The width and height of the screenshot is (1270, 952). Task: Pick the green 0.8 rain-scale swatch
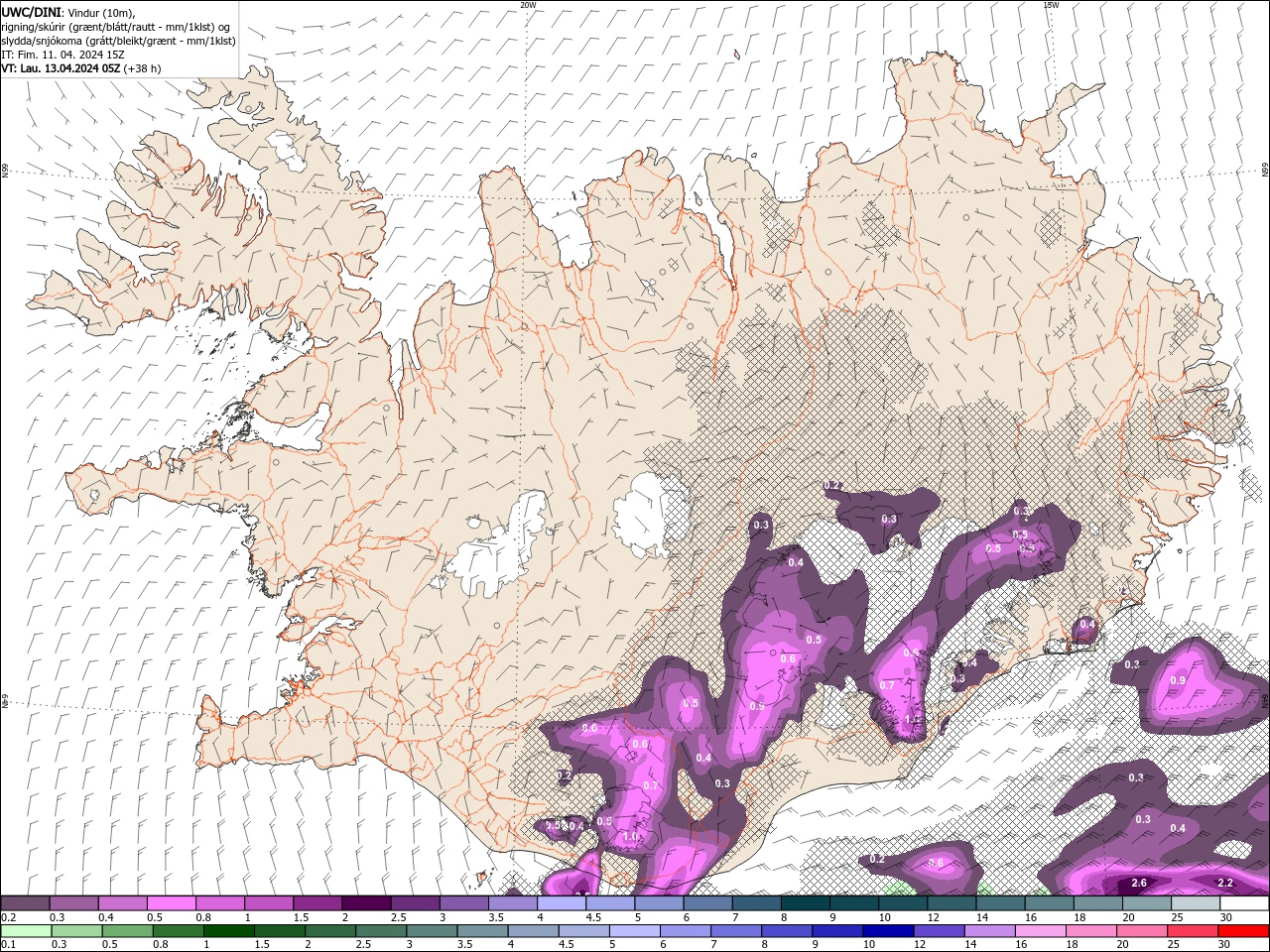tap(178, 931)
